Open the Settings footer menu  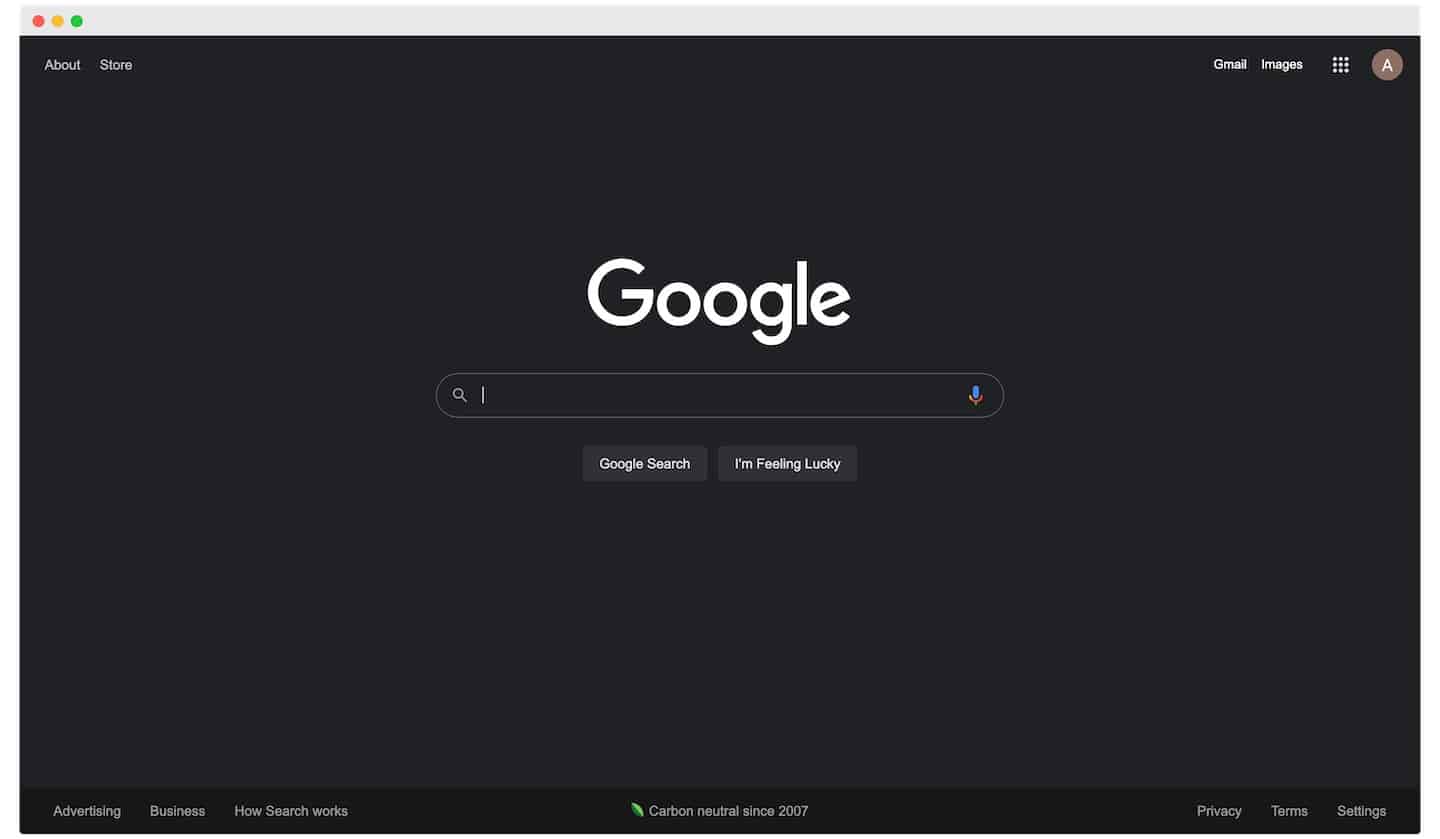(x=1361, y=811)
